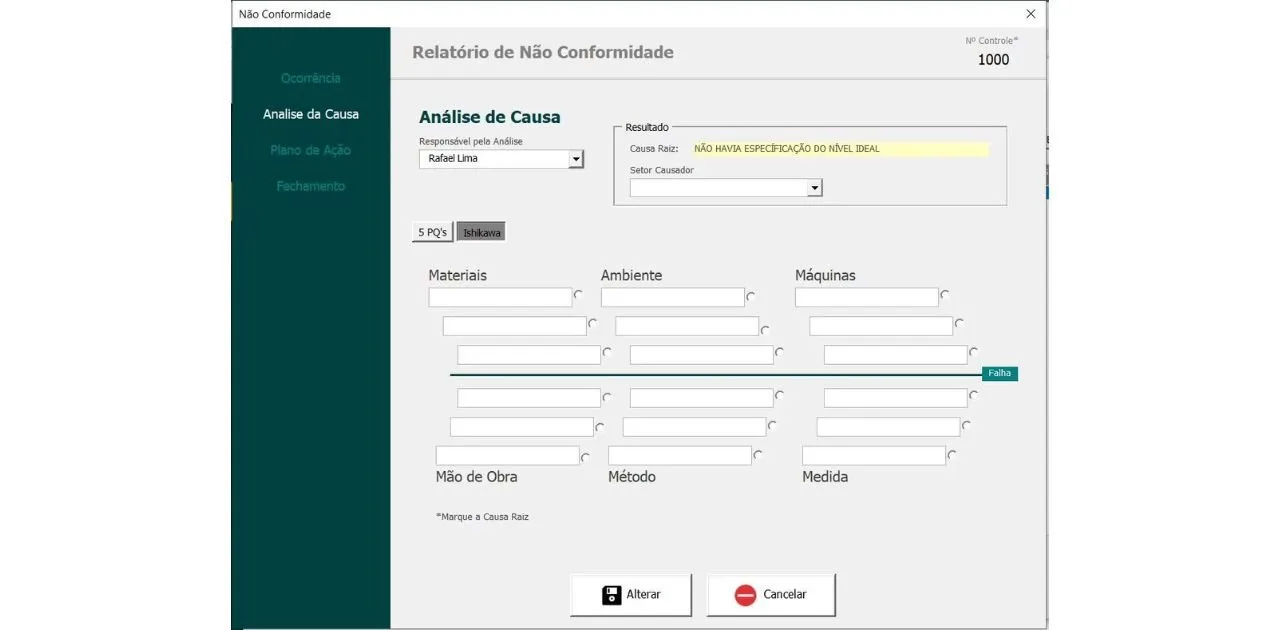Viewport: 1280px width, 630px height.
Task: Switch to the 5 PQ's tab
Action: point(431,231)
